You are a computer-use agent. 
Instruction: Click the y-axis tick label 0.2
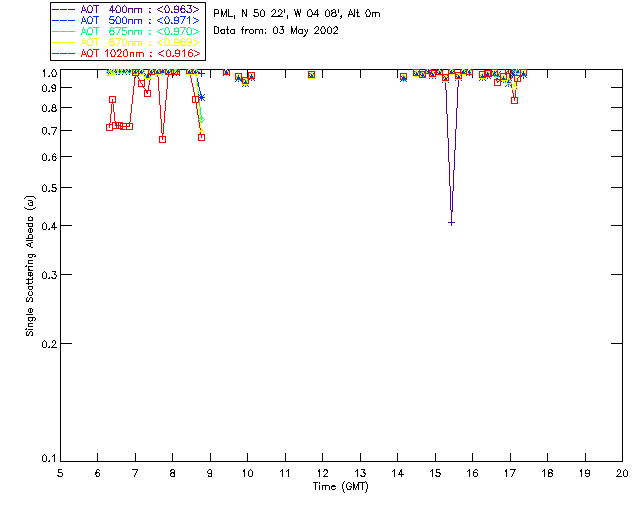49,344
